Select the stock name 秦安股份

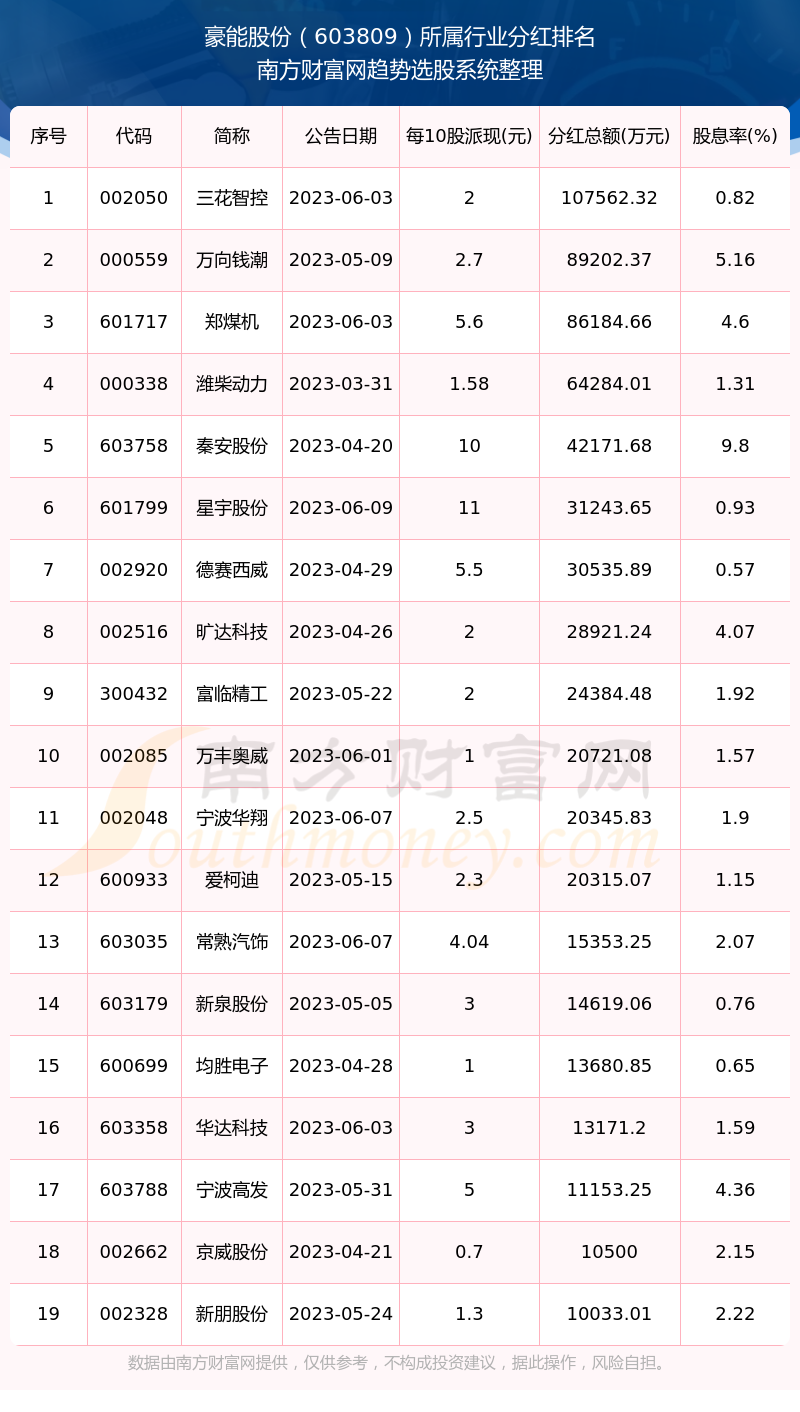tap(232, 446)
